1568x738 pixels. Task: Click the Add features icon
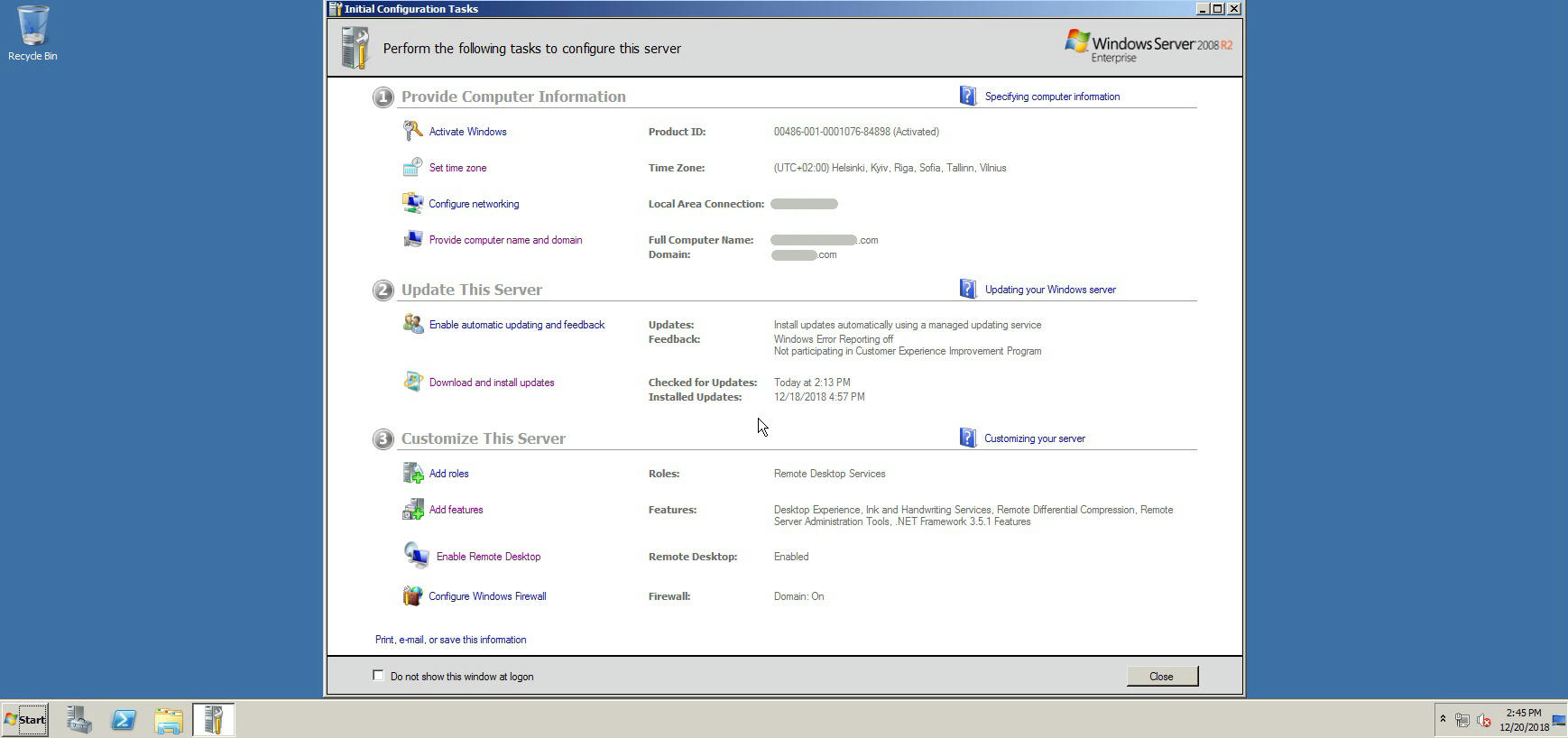[412, 510]
